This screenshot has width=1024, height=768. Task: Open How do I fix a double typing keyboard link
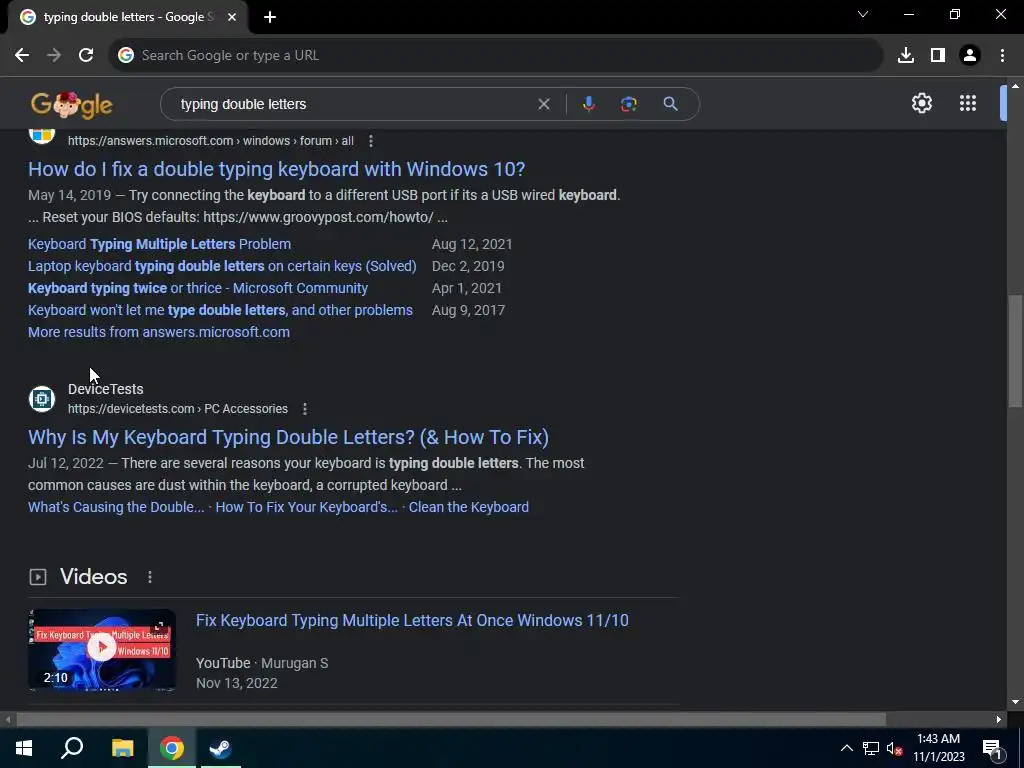tap(276, 169)
